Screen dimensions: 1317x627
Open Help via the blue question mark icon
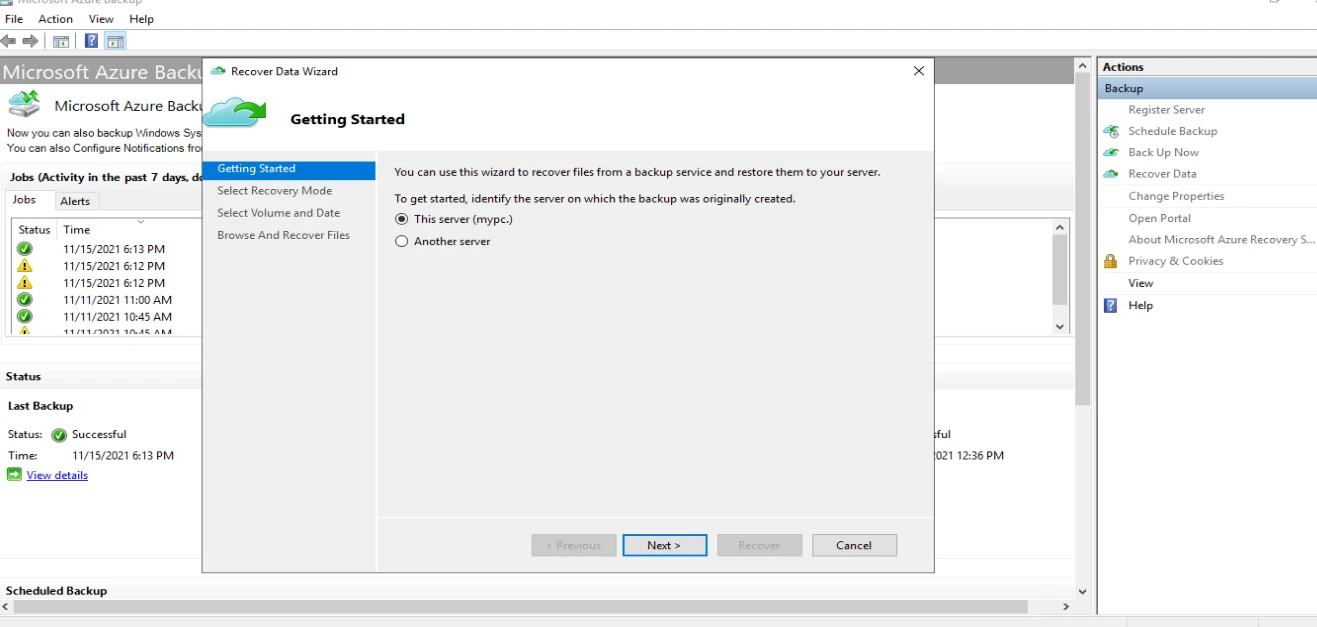tap(1109, 305)
